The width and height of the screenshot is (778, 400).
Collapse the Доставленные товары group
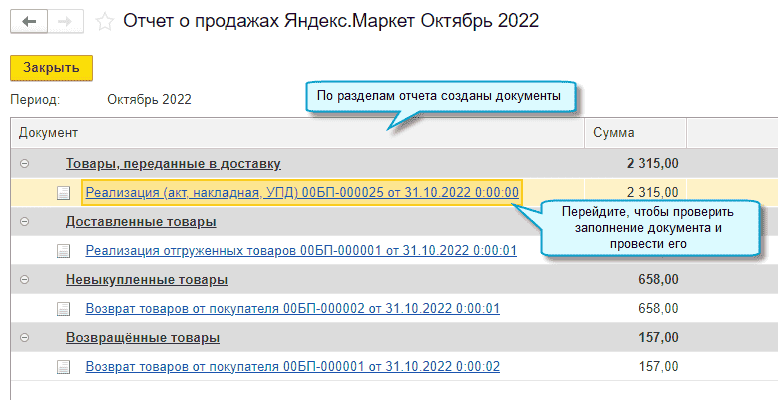(24, 221)
